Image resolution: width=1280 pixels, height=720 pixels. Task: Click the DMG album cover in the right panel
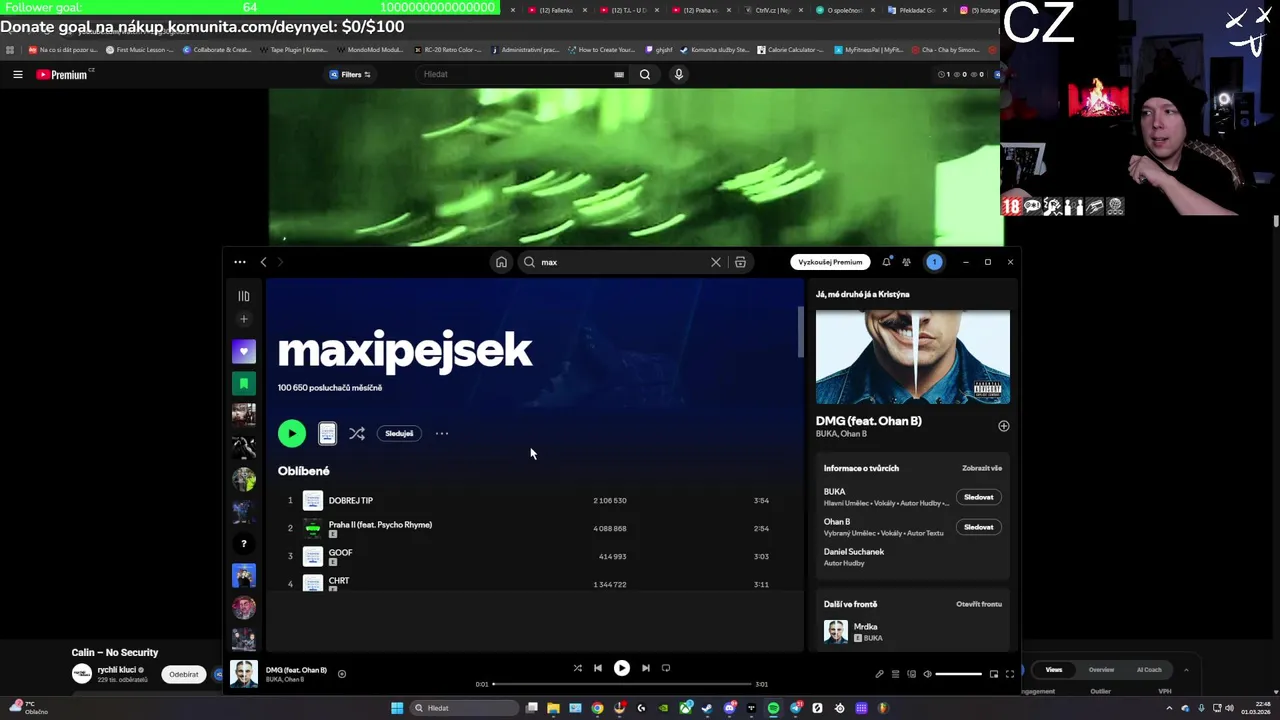click(x=912, y=356)
